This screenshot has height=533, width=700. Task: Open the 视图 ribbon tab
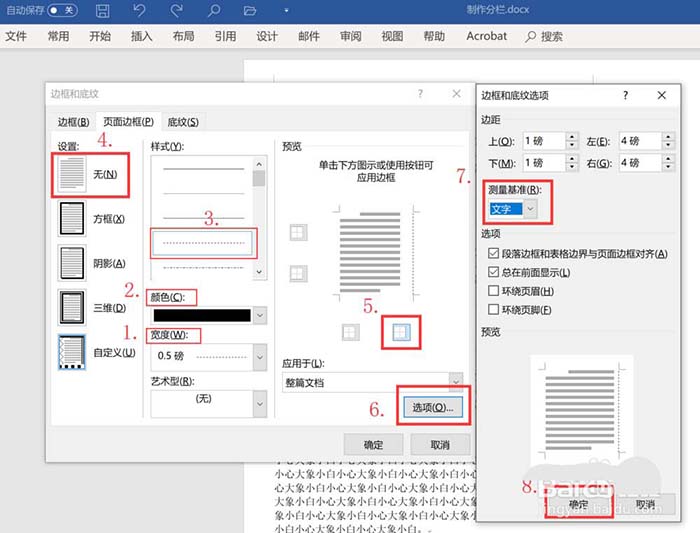[x=392, y=36]
